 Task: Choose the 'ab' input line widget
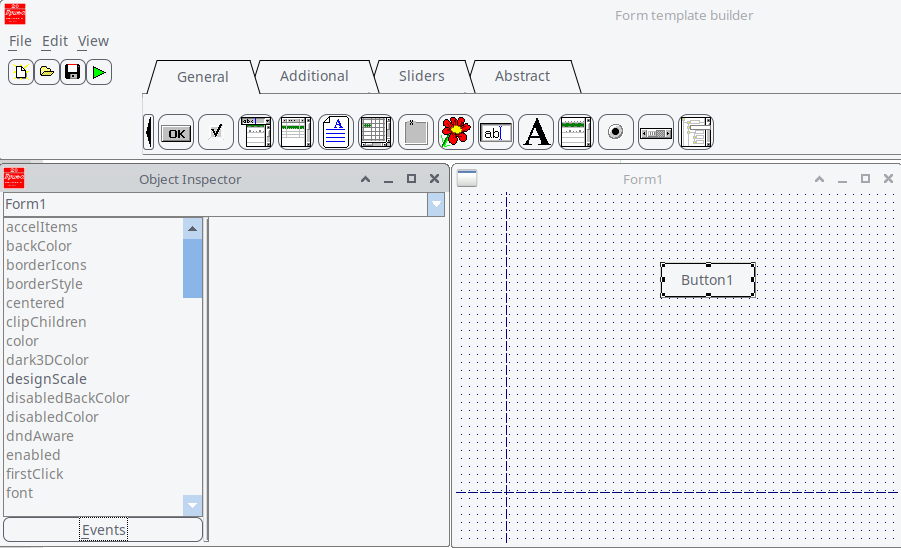pos(496,132)
